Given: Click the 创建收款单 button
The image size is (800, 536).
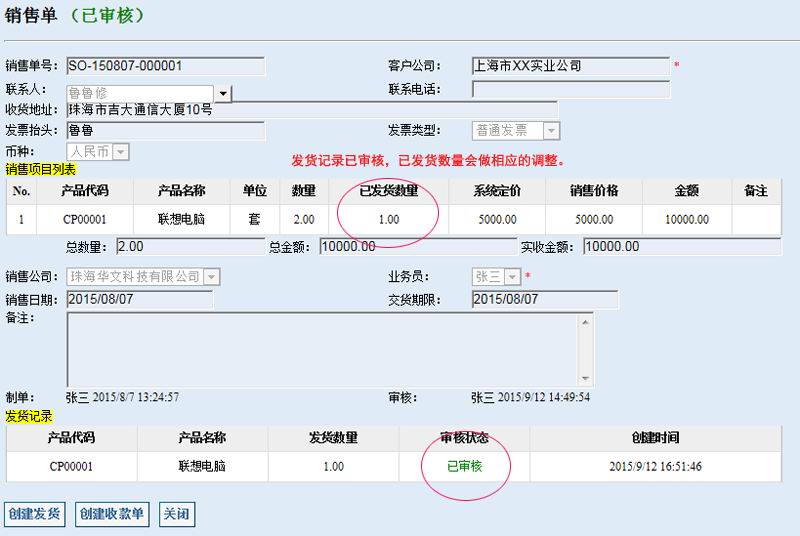Looking at the screenshot, I should coord(112,514).
